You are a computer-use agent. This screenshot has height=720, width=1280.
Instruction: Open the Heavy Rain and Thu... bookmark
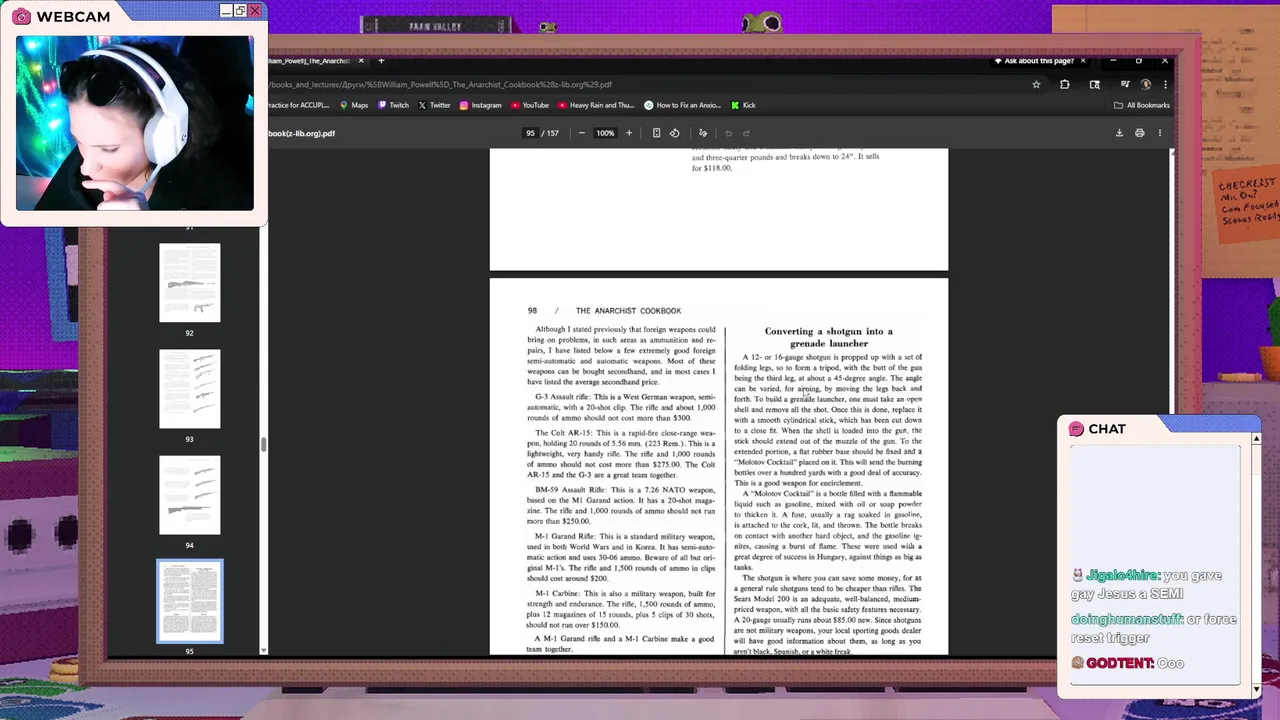tap(596, 105)
